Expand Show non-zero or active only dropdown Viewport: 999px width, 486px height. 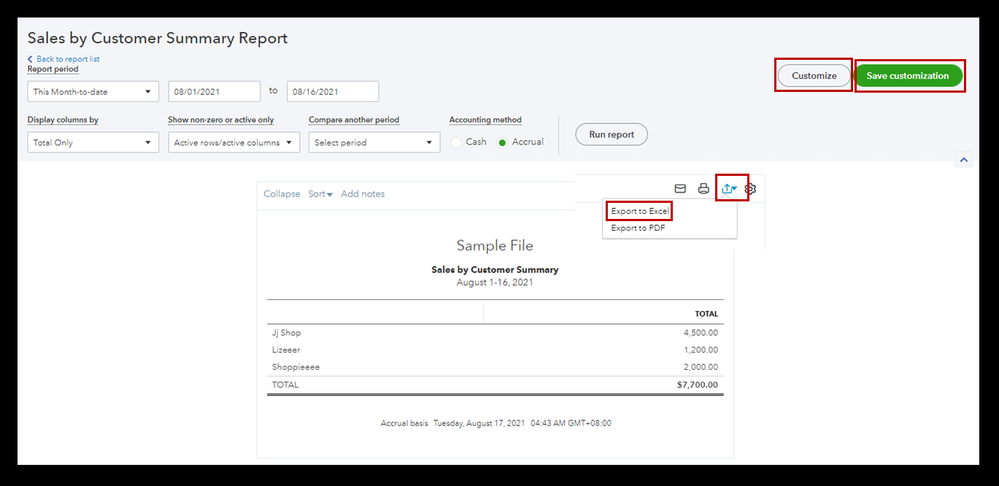coord(234,143)
